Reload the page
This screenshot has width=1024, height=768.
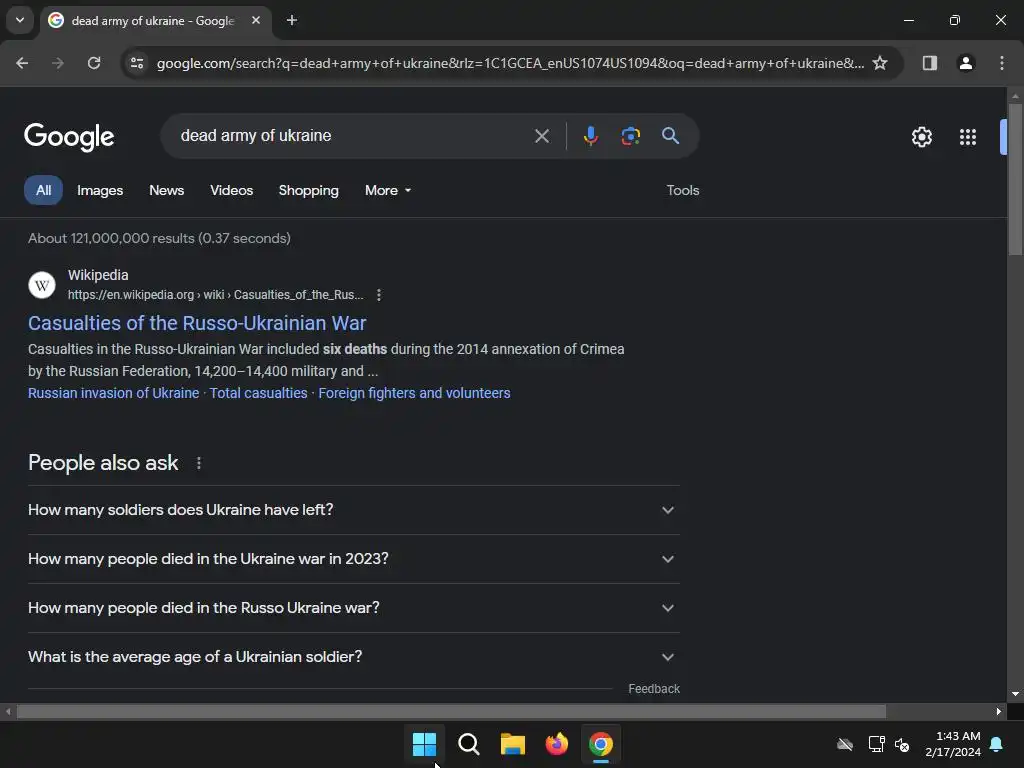pos(94,63)
